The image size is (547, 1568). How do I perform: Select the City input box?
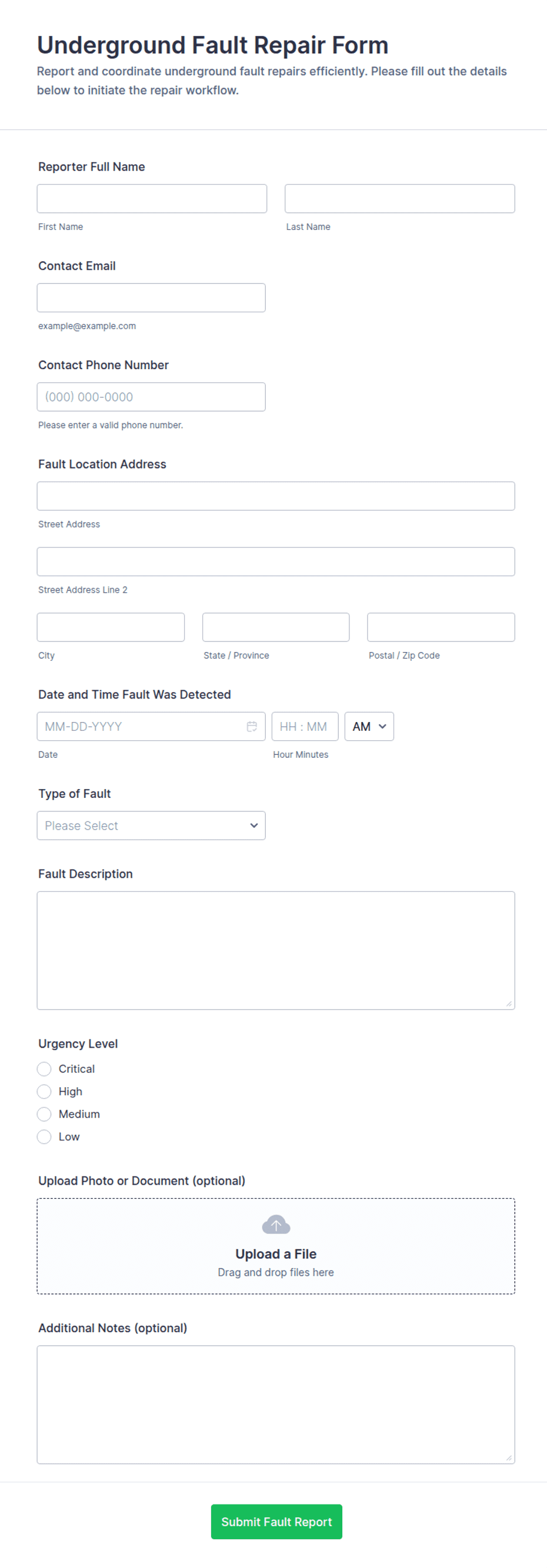[x=111, y=627]
